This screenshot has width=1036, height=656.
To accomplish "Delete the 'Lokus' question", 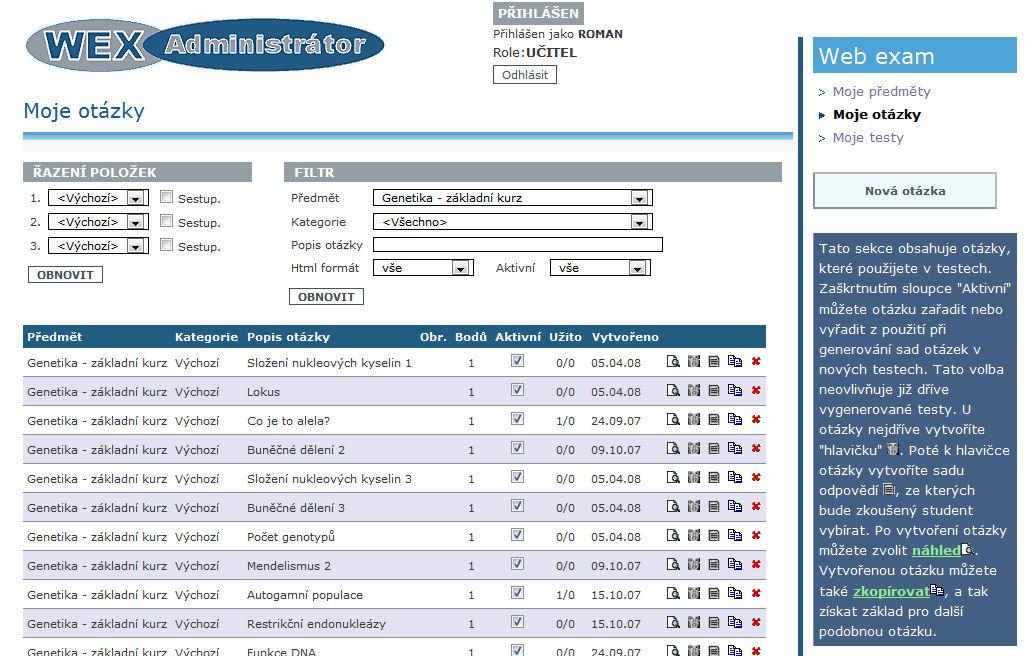I will point(756,390).
